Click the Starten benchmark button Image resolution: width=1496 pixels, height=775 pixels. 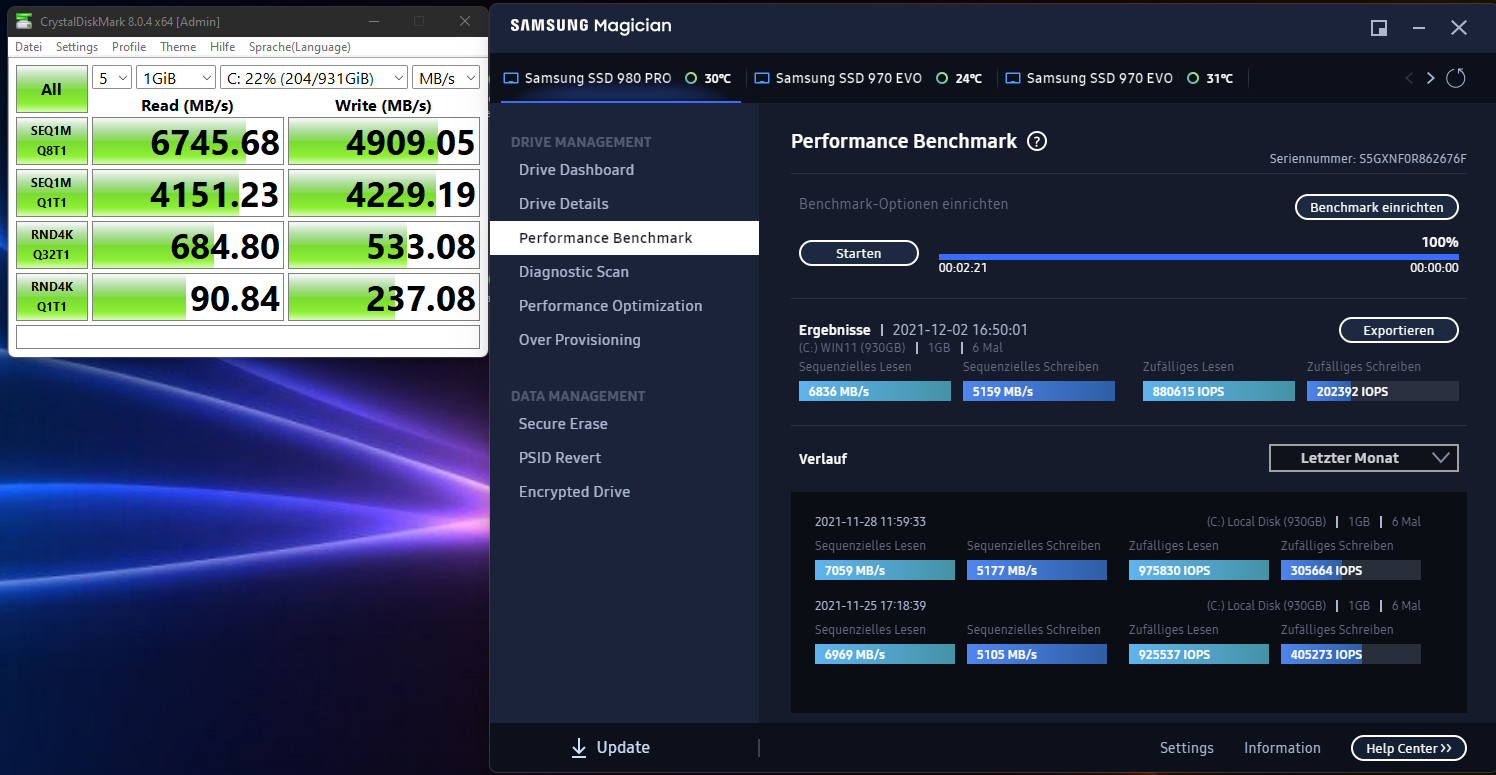click(859, 253)
